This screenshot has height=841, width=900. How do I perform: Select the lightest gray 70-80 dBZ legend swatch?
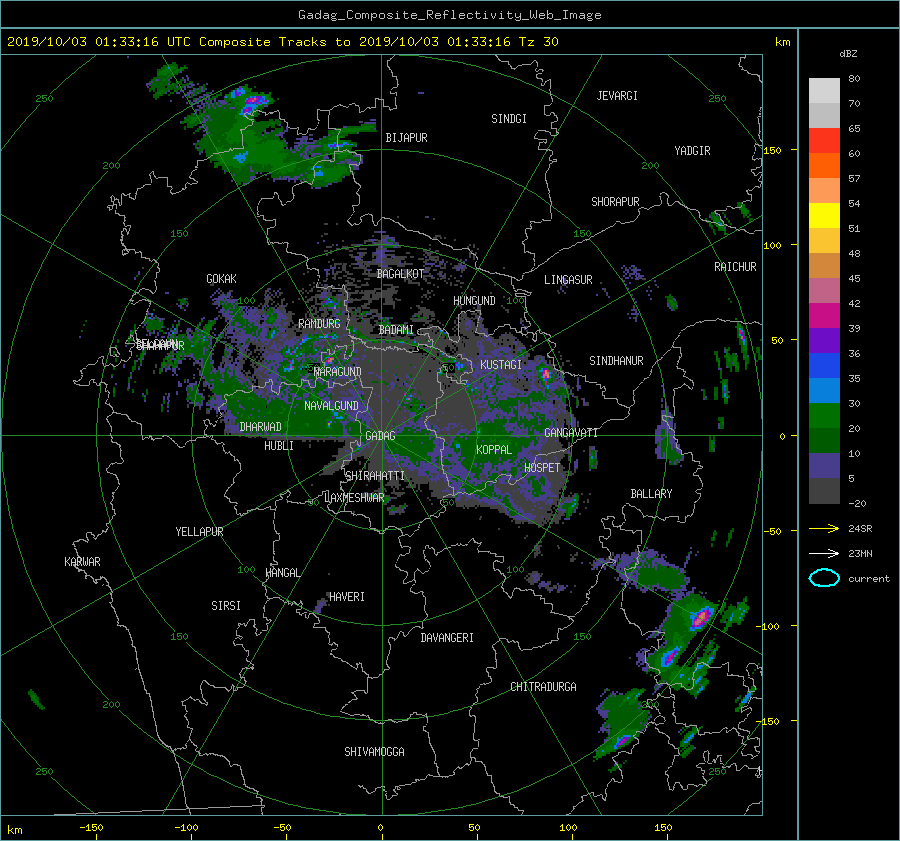824,91
